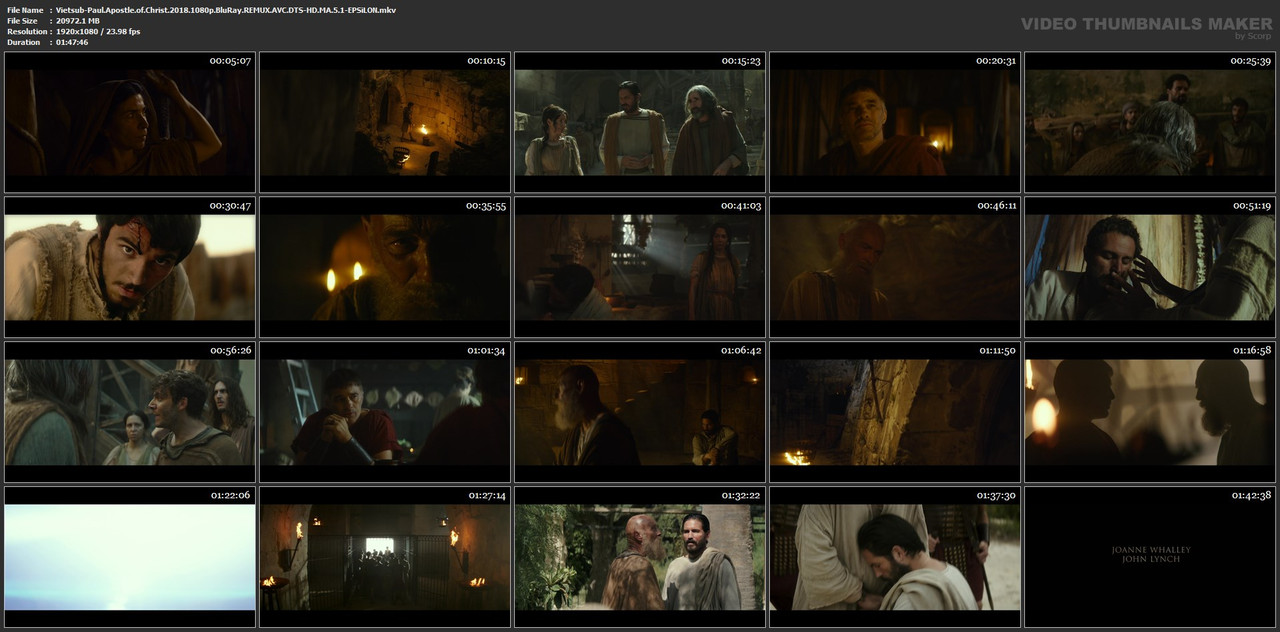The height and width of the screenshot is (632, 1280).
Task: Click the resolution value 1920x1080 / 23.98 fps
Action: [x=98, y=31]
